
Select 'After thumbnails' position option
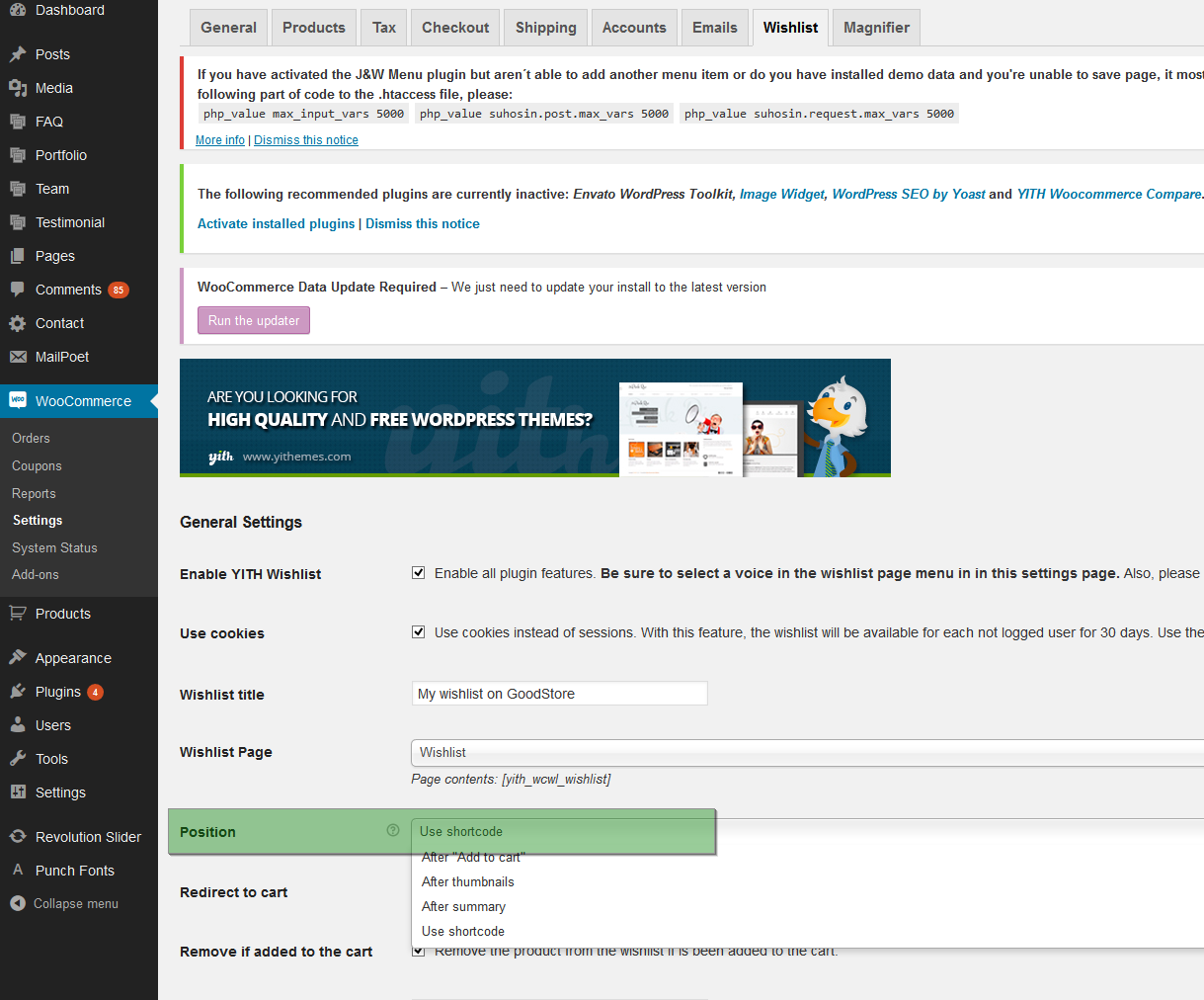click(468, 881)
